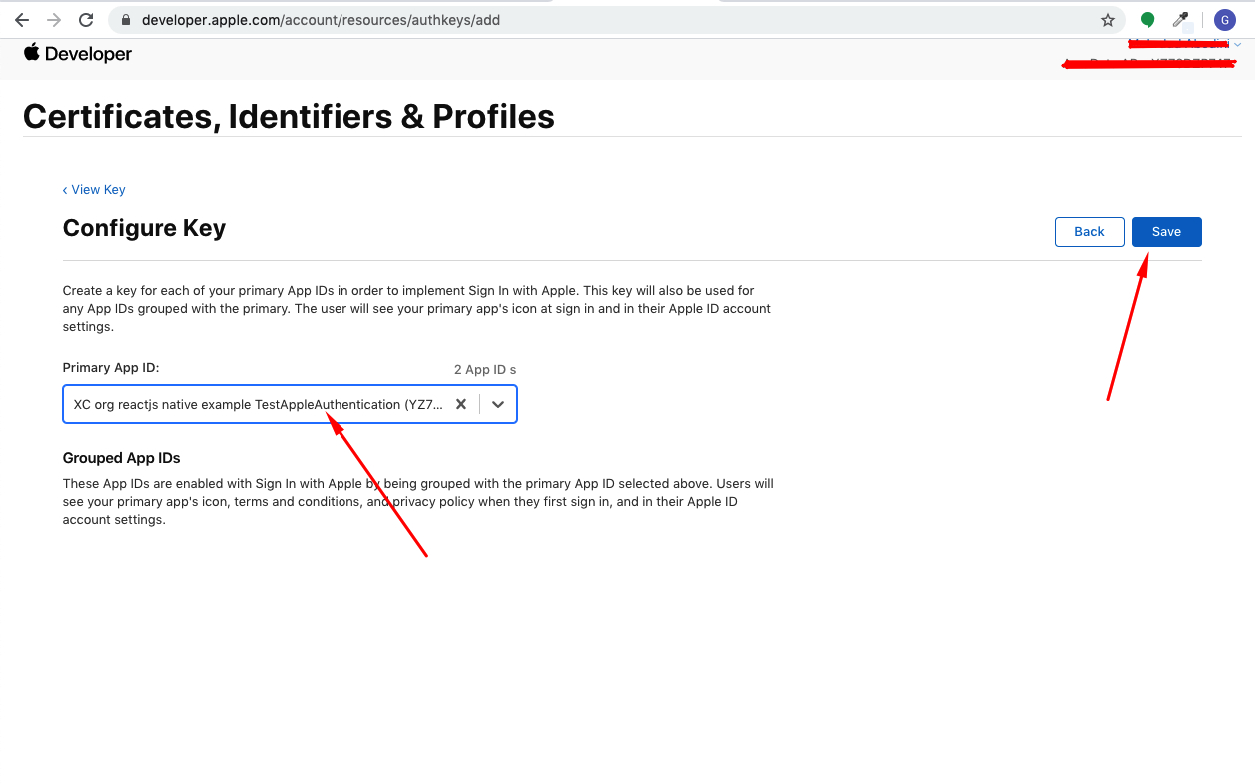Click the padlock site security icon

coord(125,20)
